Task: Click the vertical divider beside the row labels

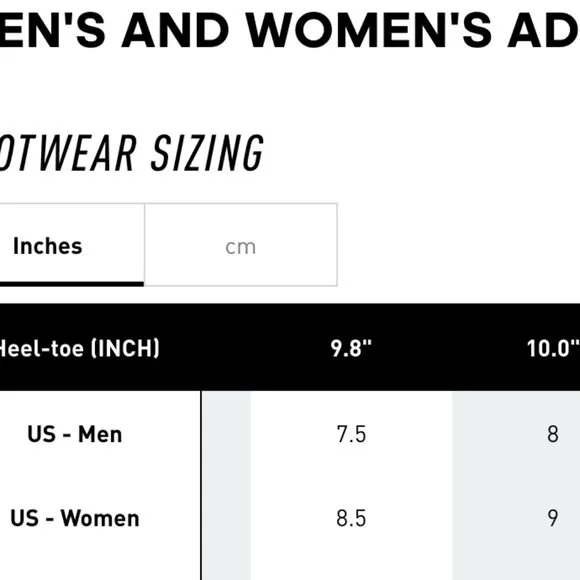Action: 201,485
